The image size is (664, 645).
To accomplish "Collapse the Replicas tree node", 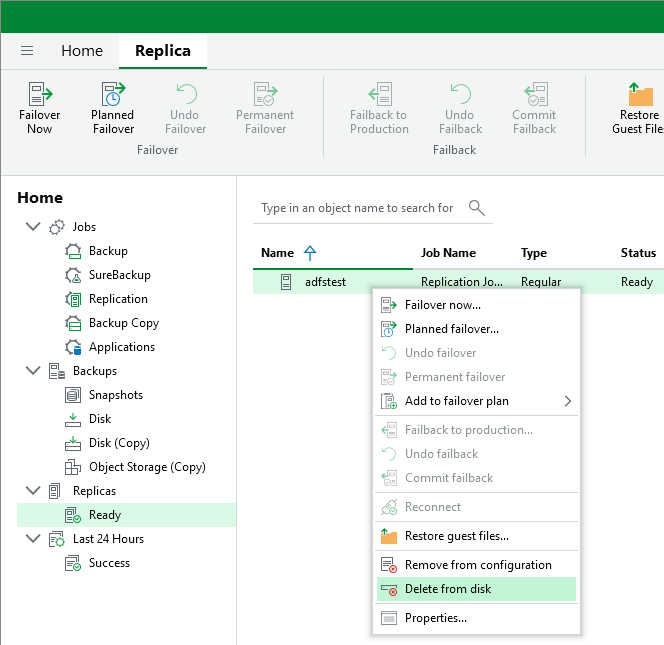I will coord(33,490).
